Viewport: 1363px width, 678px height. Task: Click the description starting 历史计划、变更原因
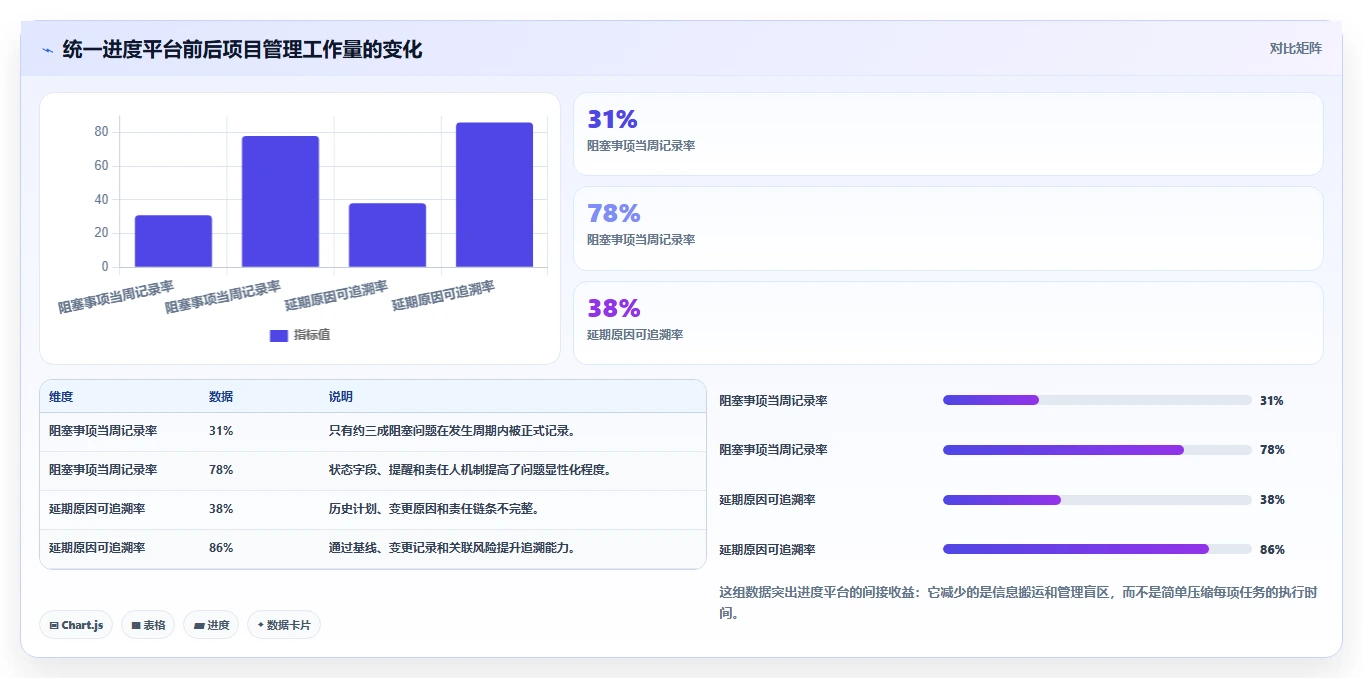(x=435, y=509)
